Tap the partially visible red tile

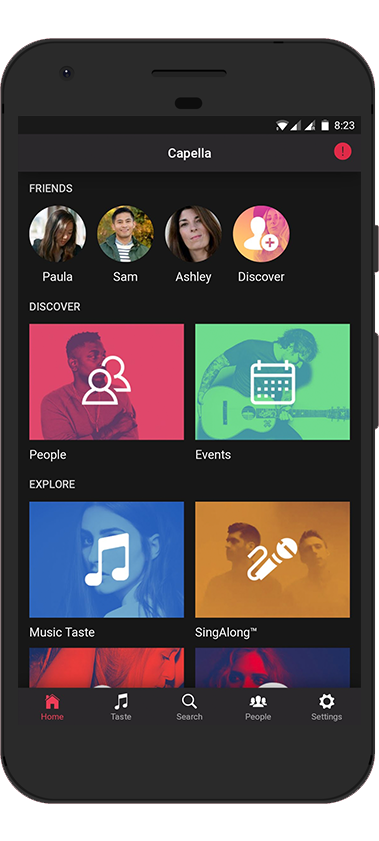(x=107, y=668)
